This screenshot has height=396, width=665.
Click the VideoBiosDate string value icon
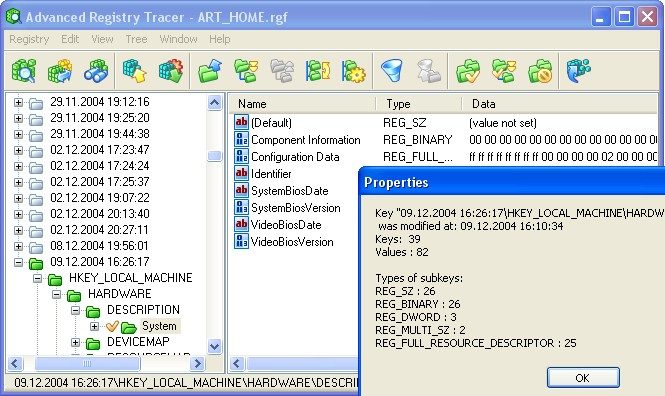[241, 224]
